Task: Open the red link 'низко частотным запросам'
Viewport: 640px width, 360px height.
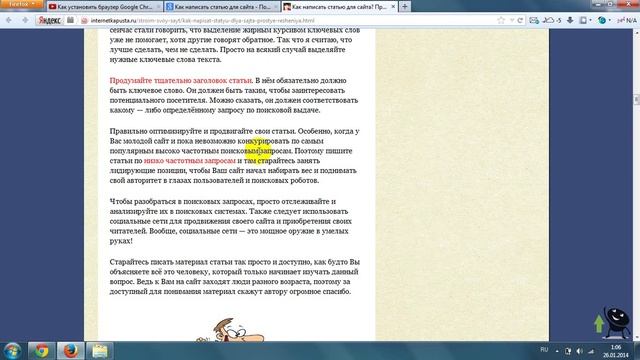Action: (x=190, y=161)
